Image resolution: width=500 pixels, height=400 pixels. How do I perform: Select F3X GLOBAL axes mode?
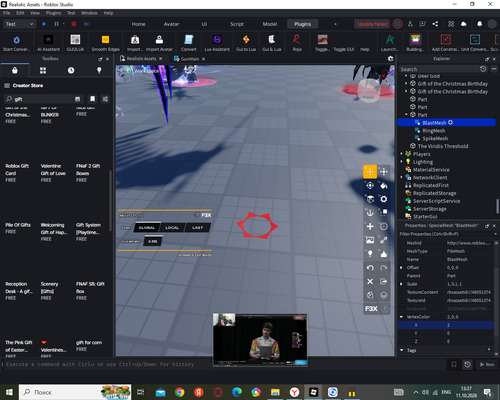click(x=147, y=228)
